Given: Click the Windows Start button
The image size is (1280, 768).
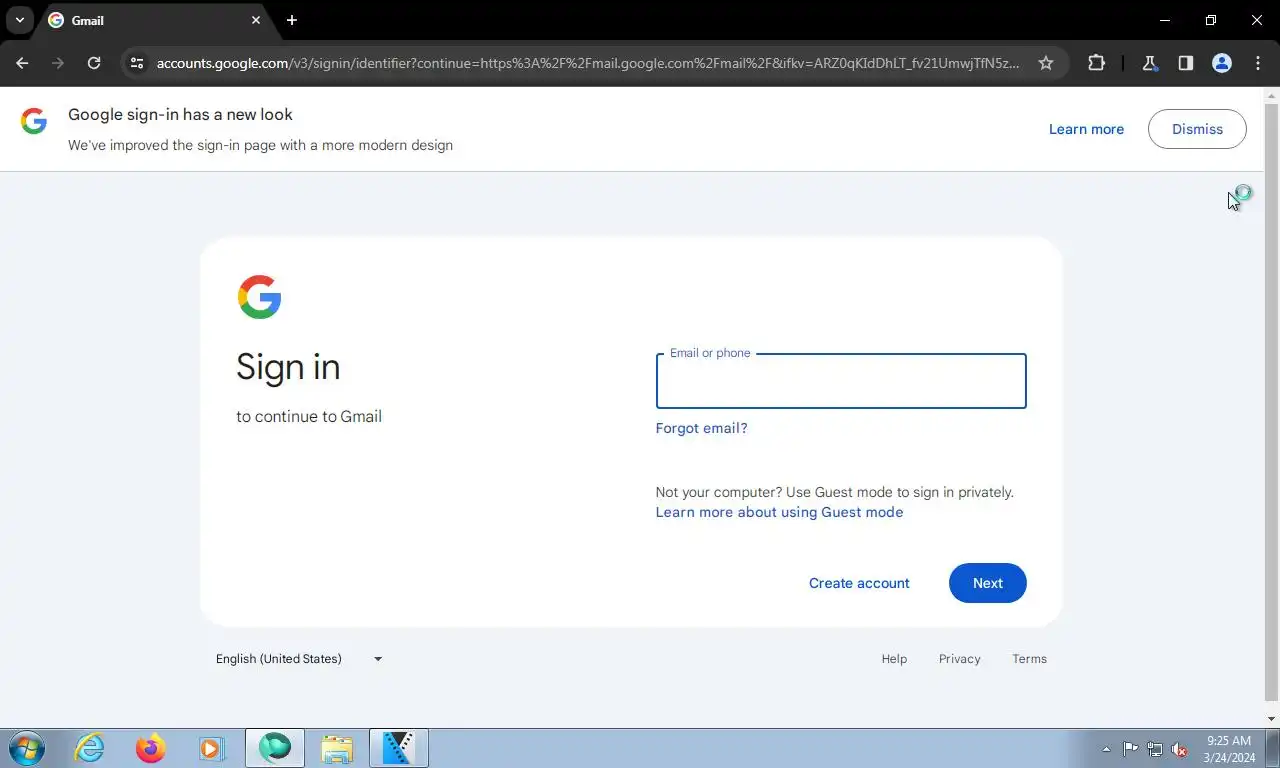Looking at the screenshot, I should coord(27,748).
